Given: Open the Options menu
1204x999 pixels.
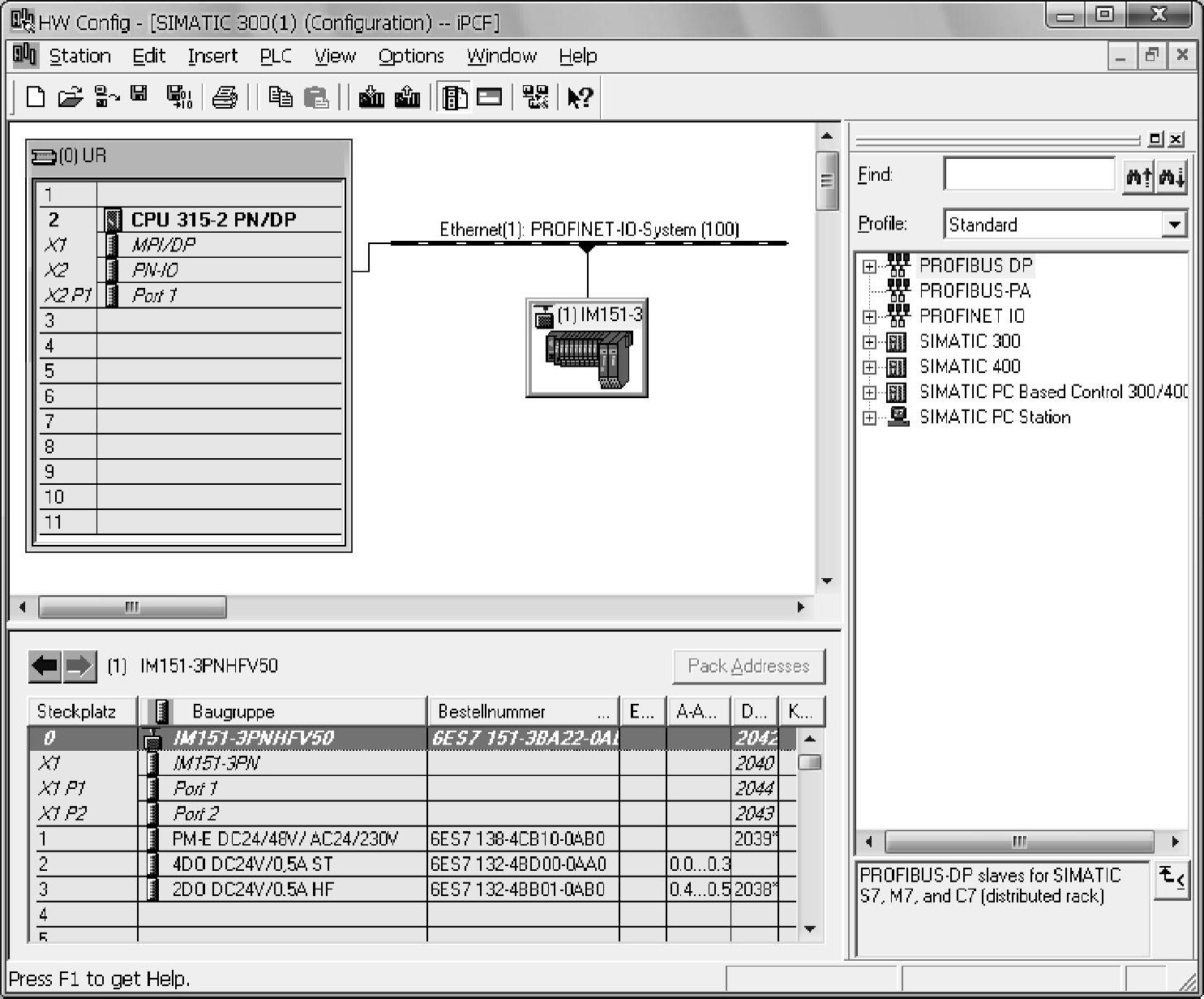Looking at the screenshot, I should [x=411, y=56].
